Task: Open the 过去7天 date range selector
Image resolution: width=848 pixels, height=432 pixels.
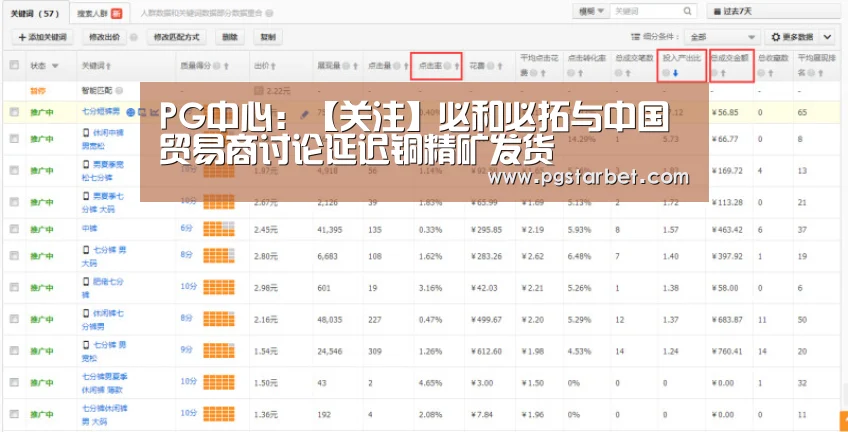Action: point(775,11)
